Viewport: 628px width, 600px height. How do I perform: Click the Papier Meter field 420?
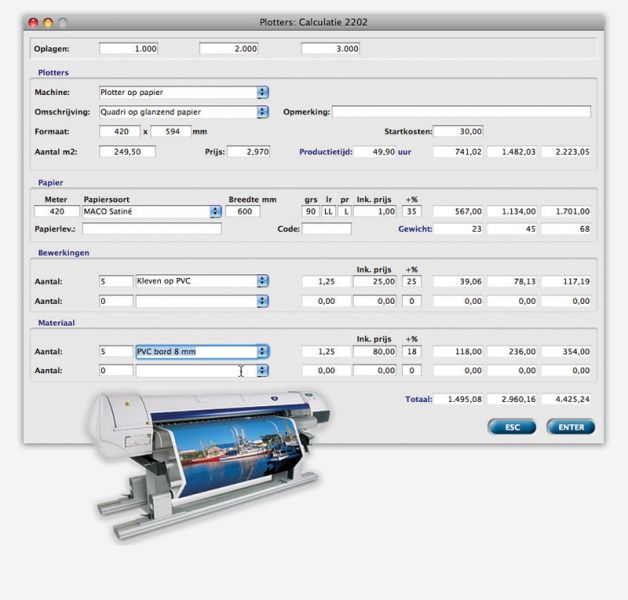click(57, 211)
